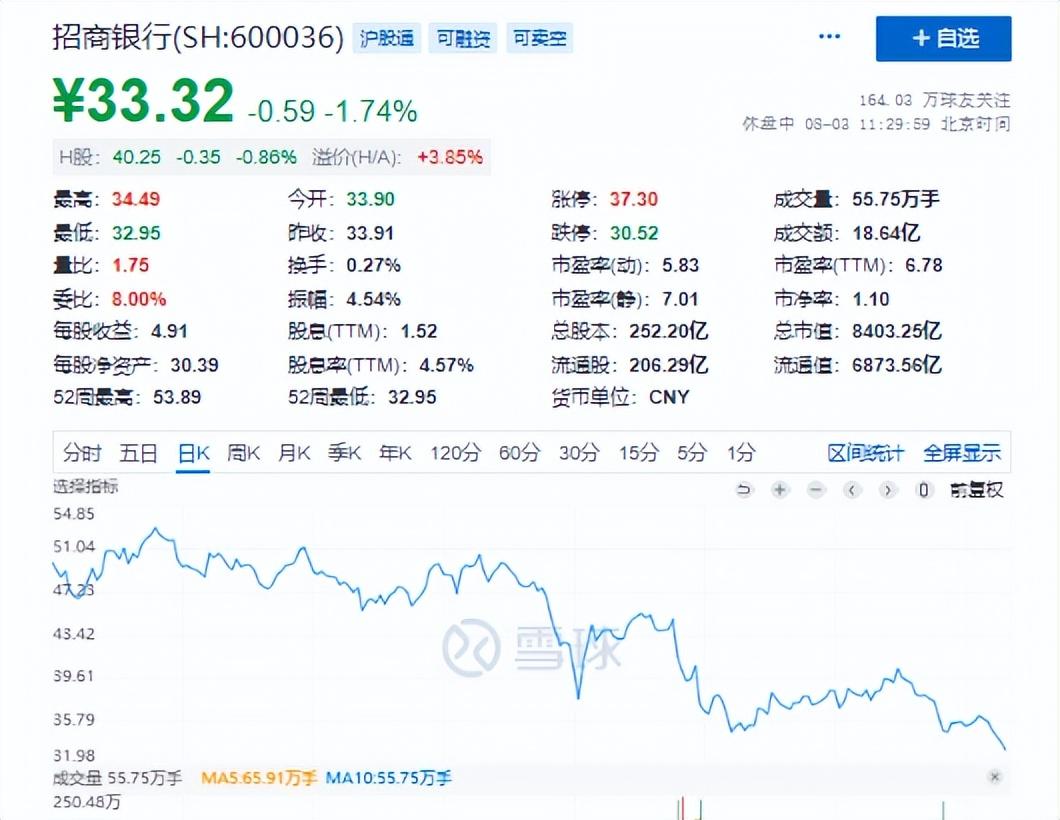Open 全屏显示 fullscreen chart view

[x=962, y=452]
